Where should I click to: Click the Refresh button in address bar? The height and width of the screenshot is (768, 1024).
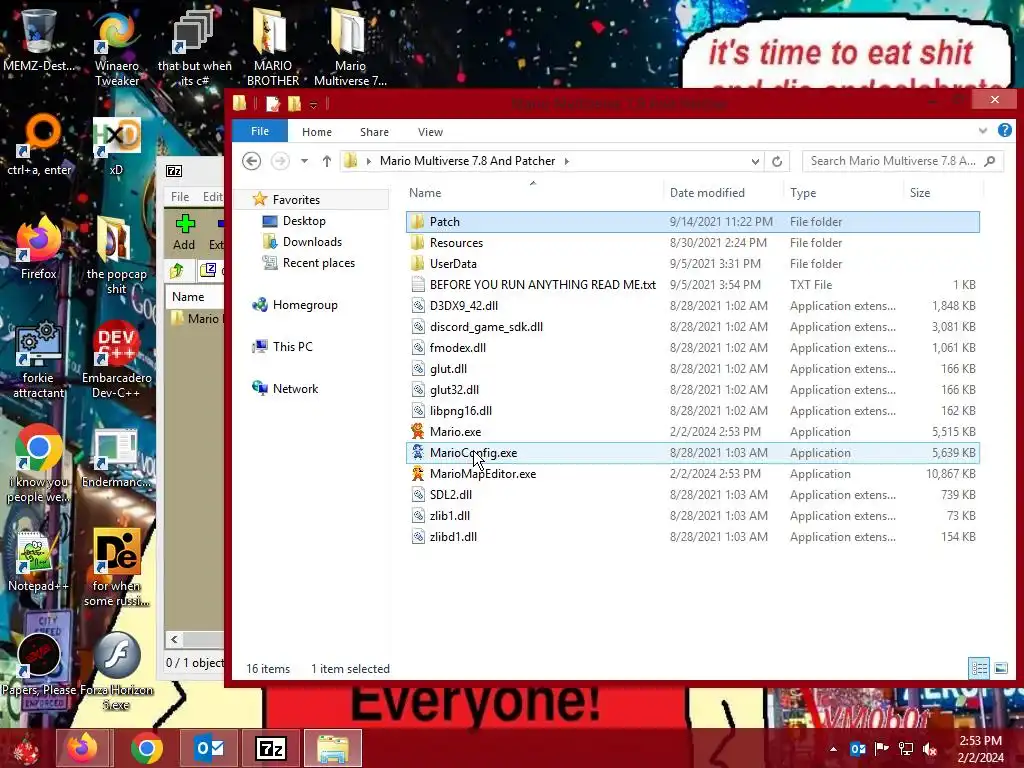pos(777,161)
